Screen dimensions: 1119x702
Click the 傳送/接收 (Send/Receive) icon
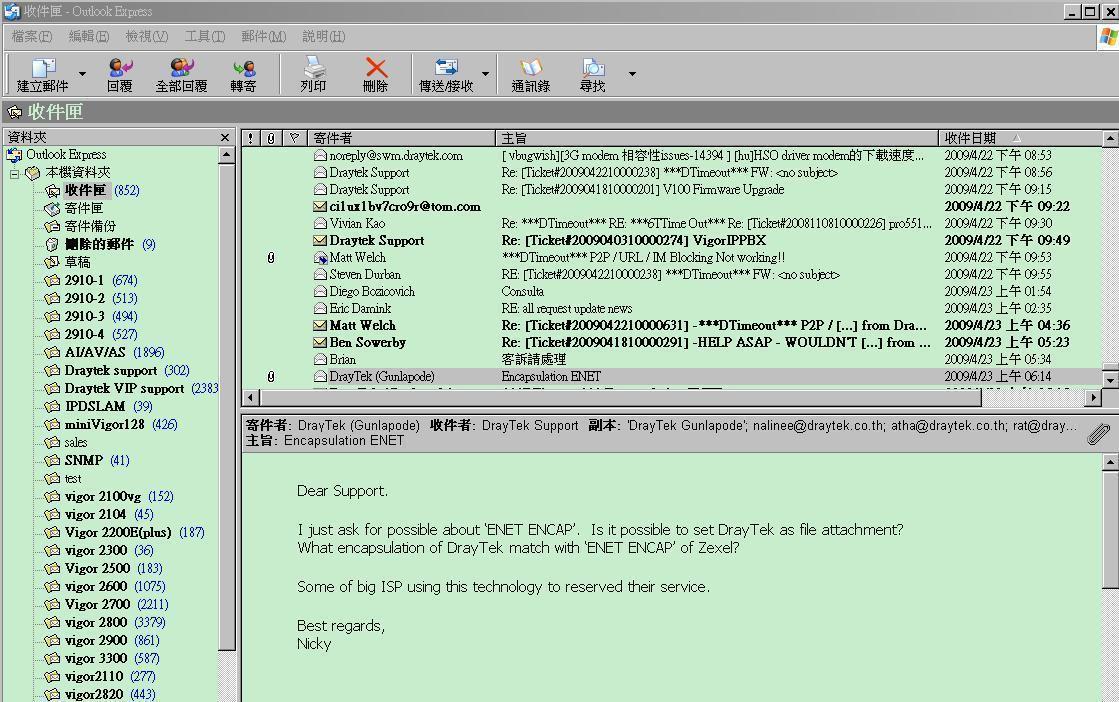(x=446, y=75)
